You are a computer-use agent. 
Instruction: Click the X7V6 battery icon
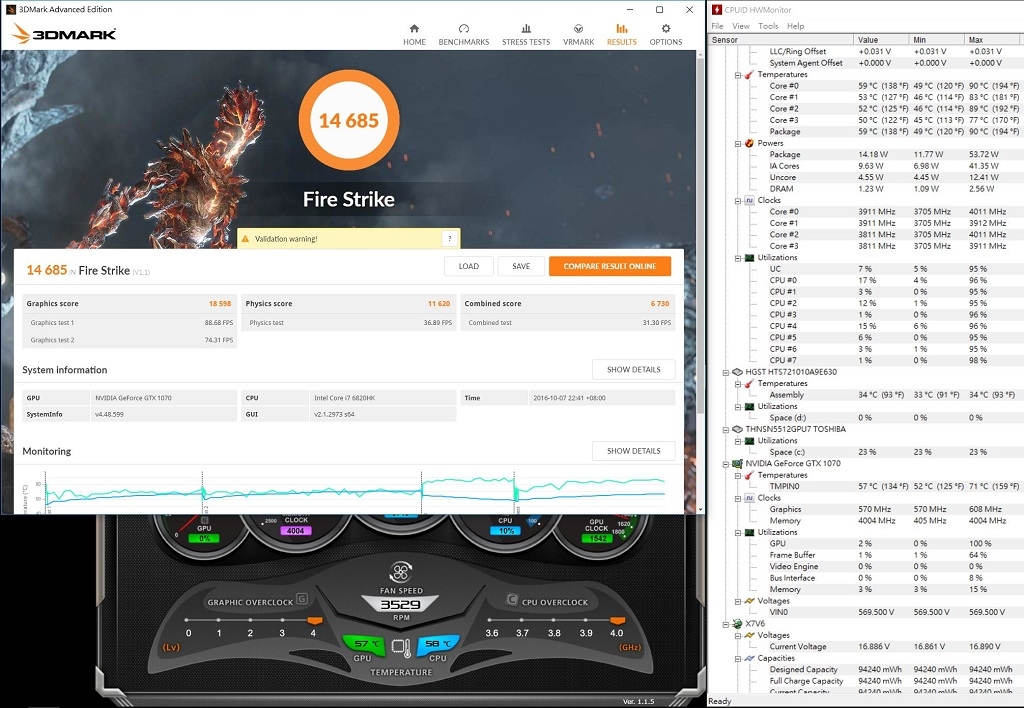(737, 624)
